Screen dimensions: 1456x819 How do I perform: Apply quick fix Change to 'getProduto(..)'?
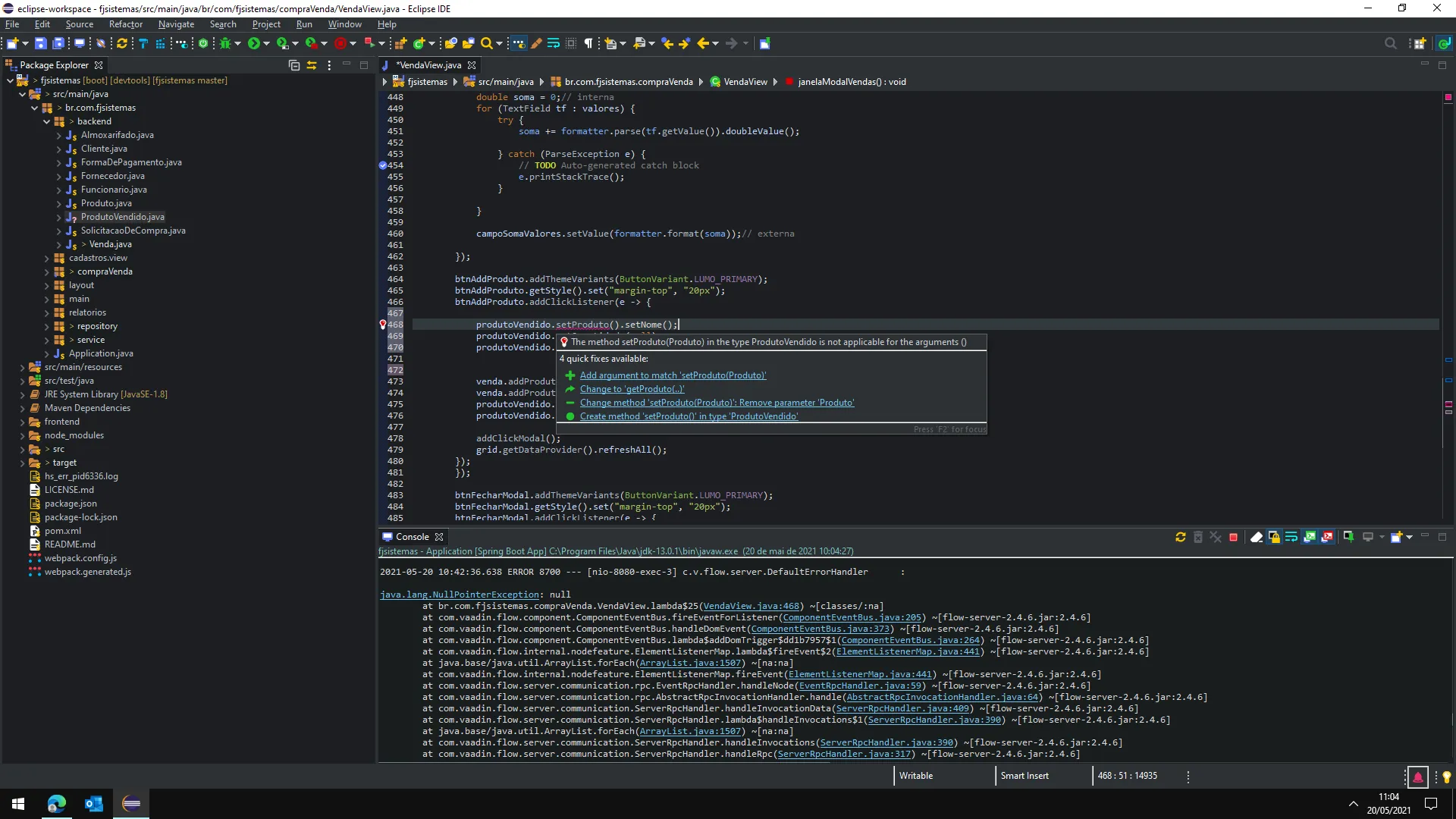(x=632, y=389)
